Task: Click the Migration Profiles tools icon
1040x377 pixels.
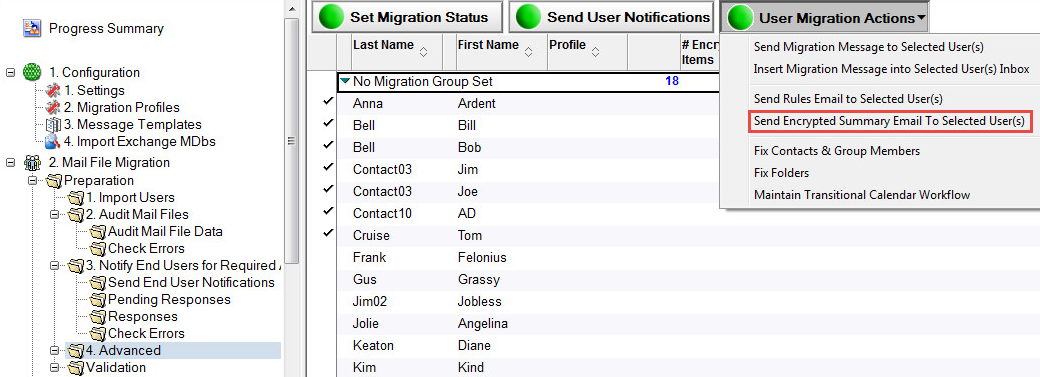Action: [52, 108]
